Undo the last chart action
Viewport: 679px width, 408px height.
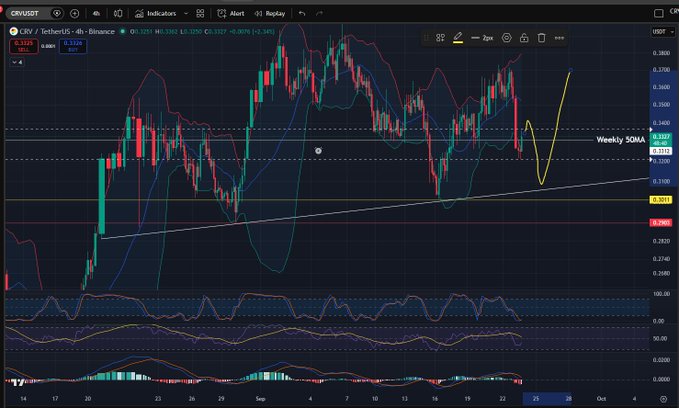point(302,13)
